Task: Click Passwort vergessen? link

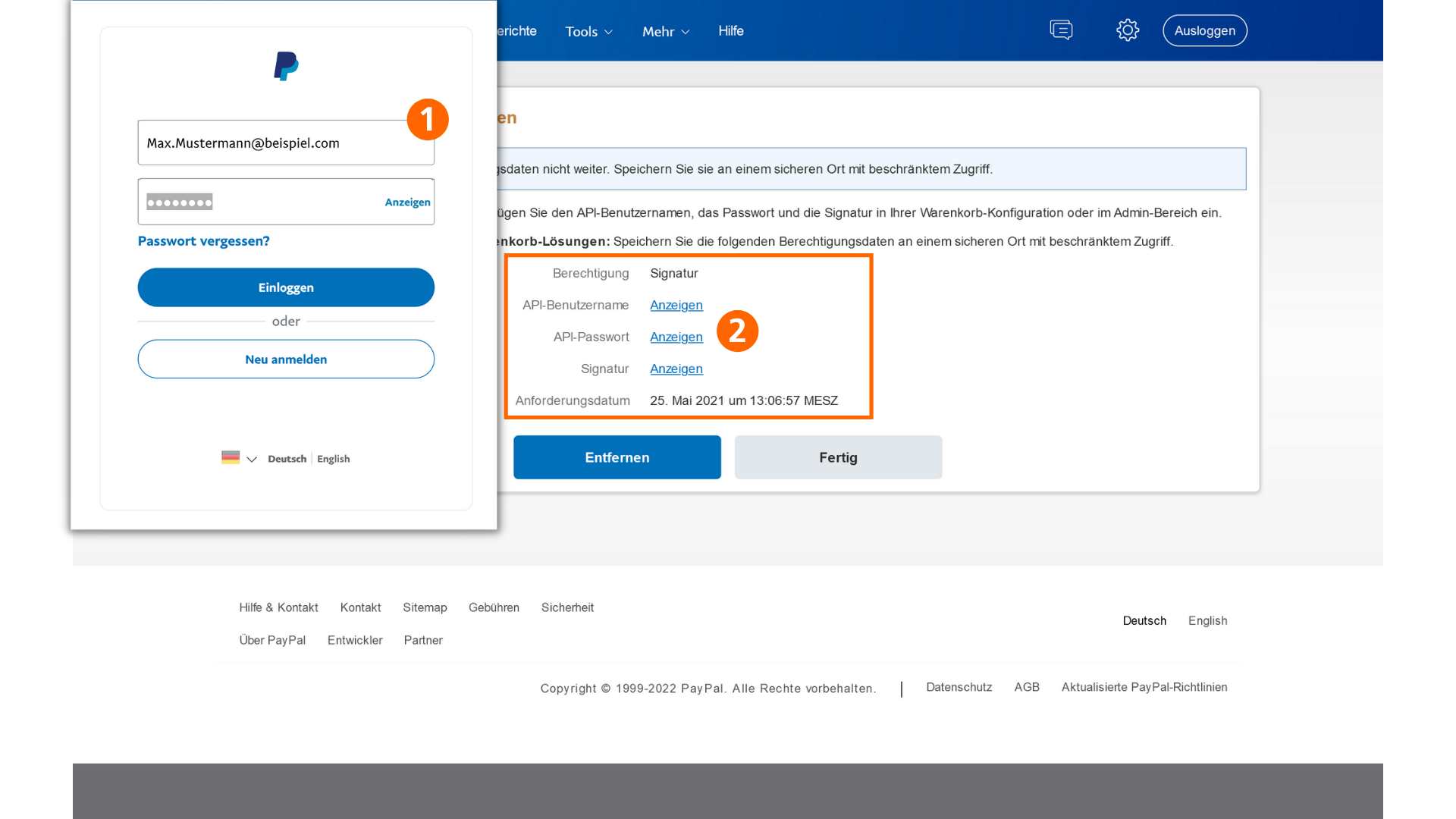Action: [x=203, y=241]
